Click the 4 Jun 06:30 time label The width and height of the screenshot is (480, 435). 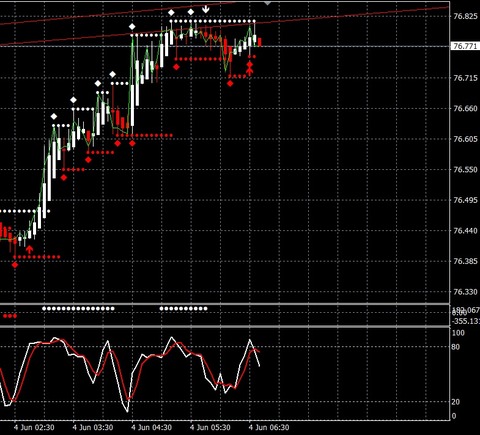point(269,427)
